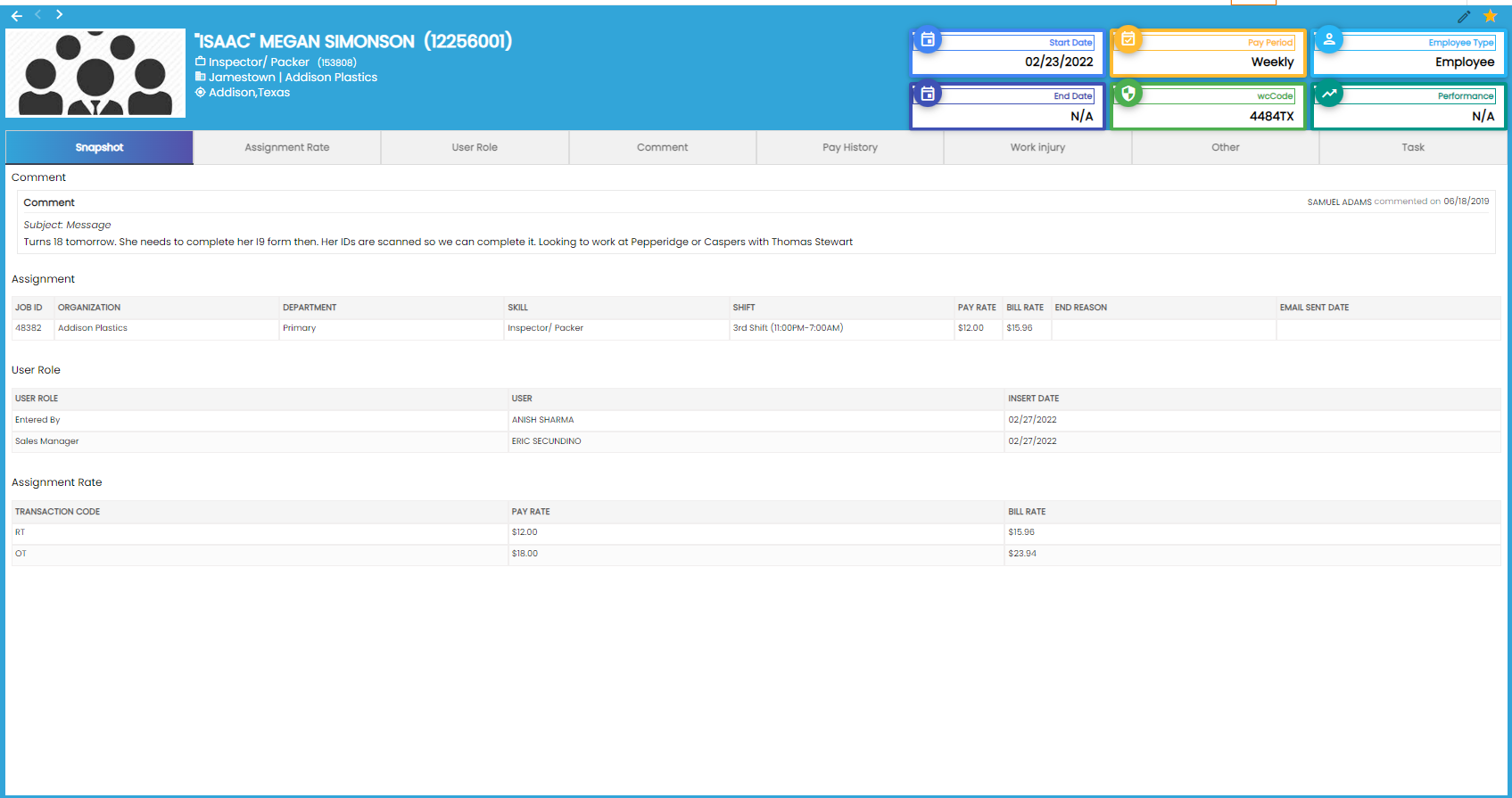The width and height of the screenshot is (1512, 798).
Task: Click the End Date calendar icon
Action: click(x=928, y=94)
